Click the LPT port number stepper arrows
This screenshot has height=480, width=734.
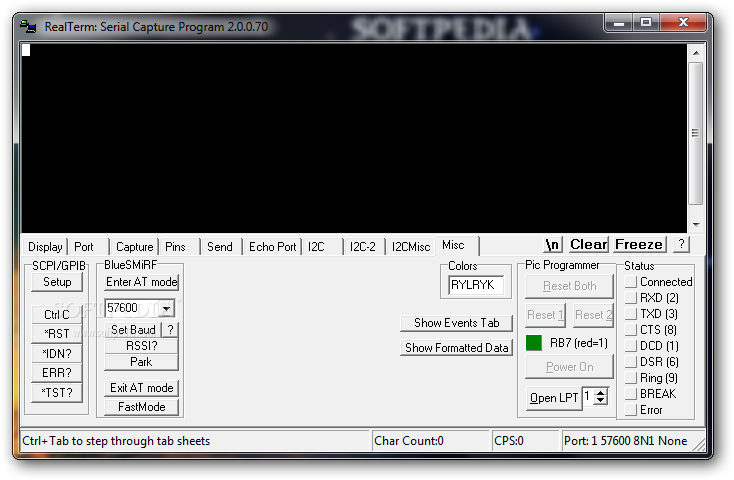601,397
